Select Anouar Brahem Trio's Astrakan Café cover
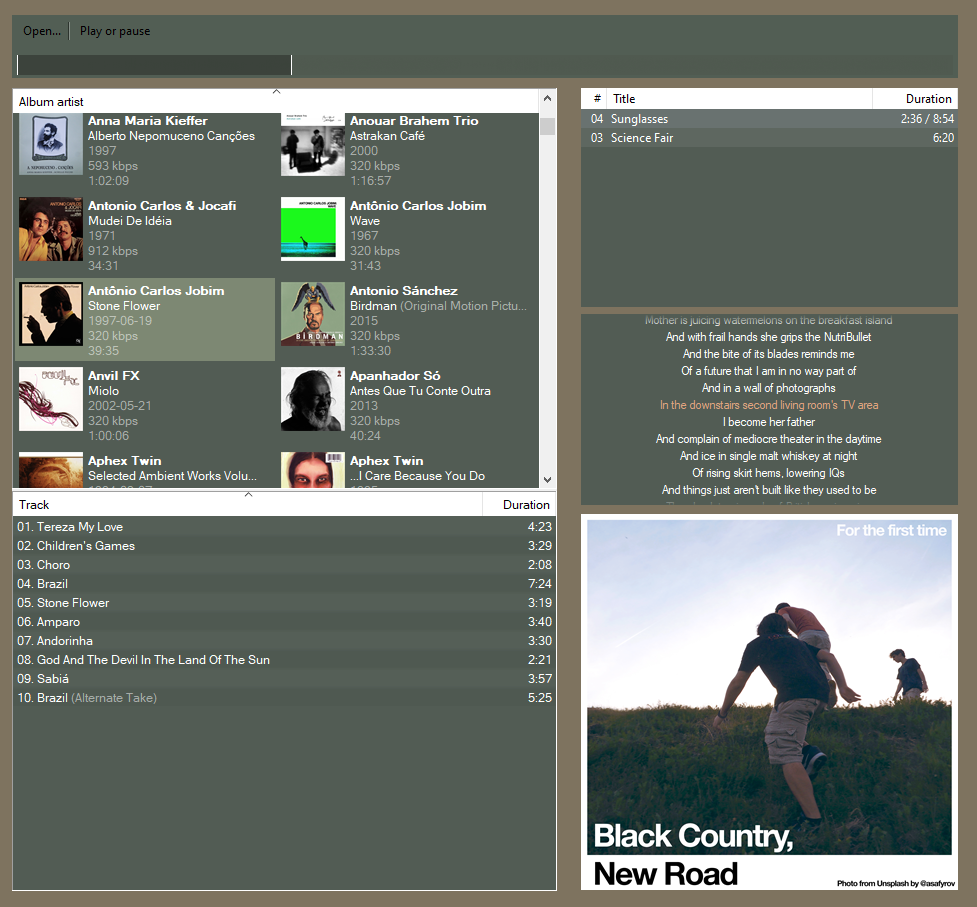This screenshot has width=977, height=907. click(x=313, y=144)
